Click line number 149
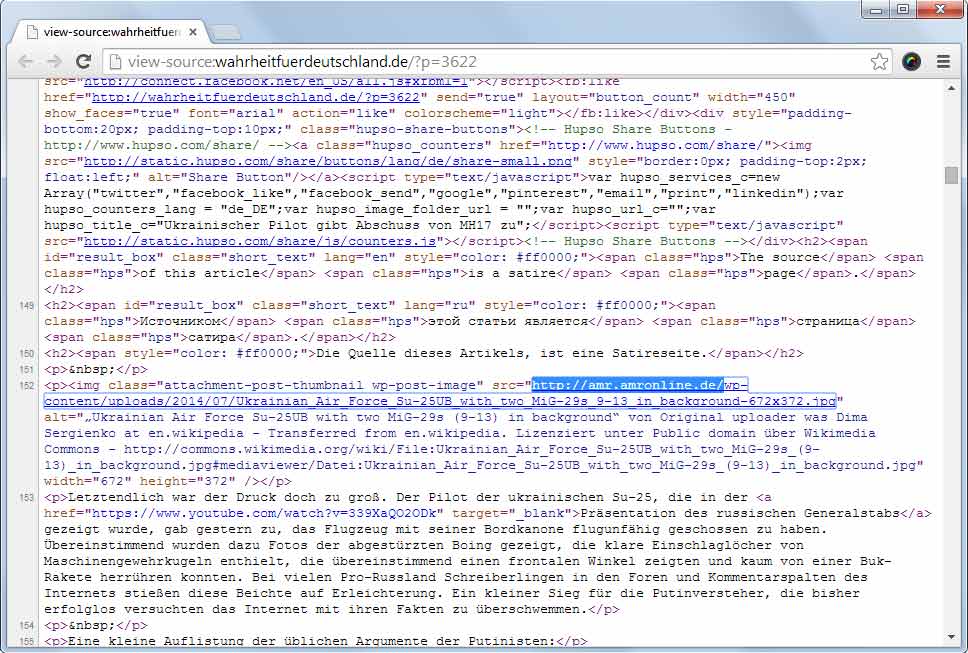Image resolution: width=968 pixels, height=653 pixels. 27,306
